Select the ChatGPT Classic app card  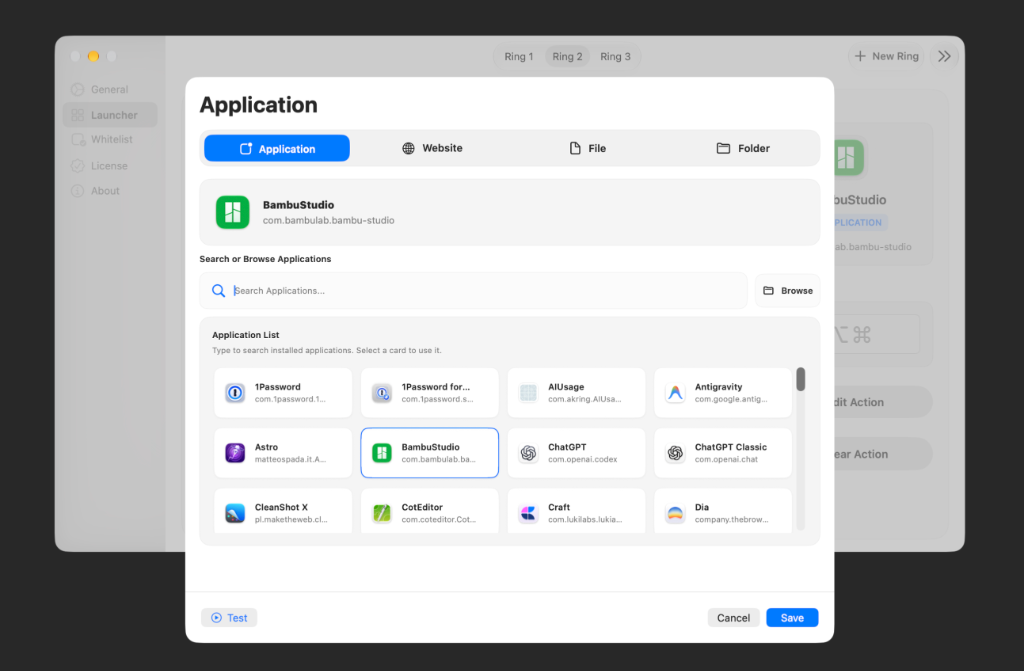[723, 453]
